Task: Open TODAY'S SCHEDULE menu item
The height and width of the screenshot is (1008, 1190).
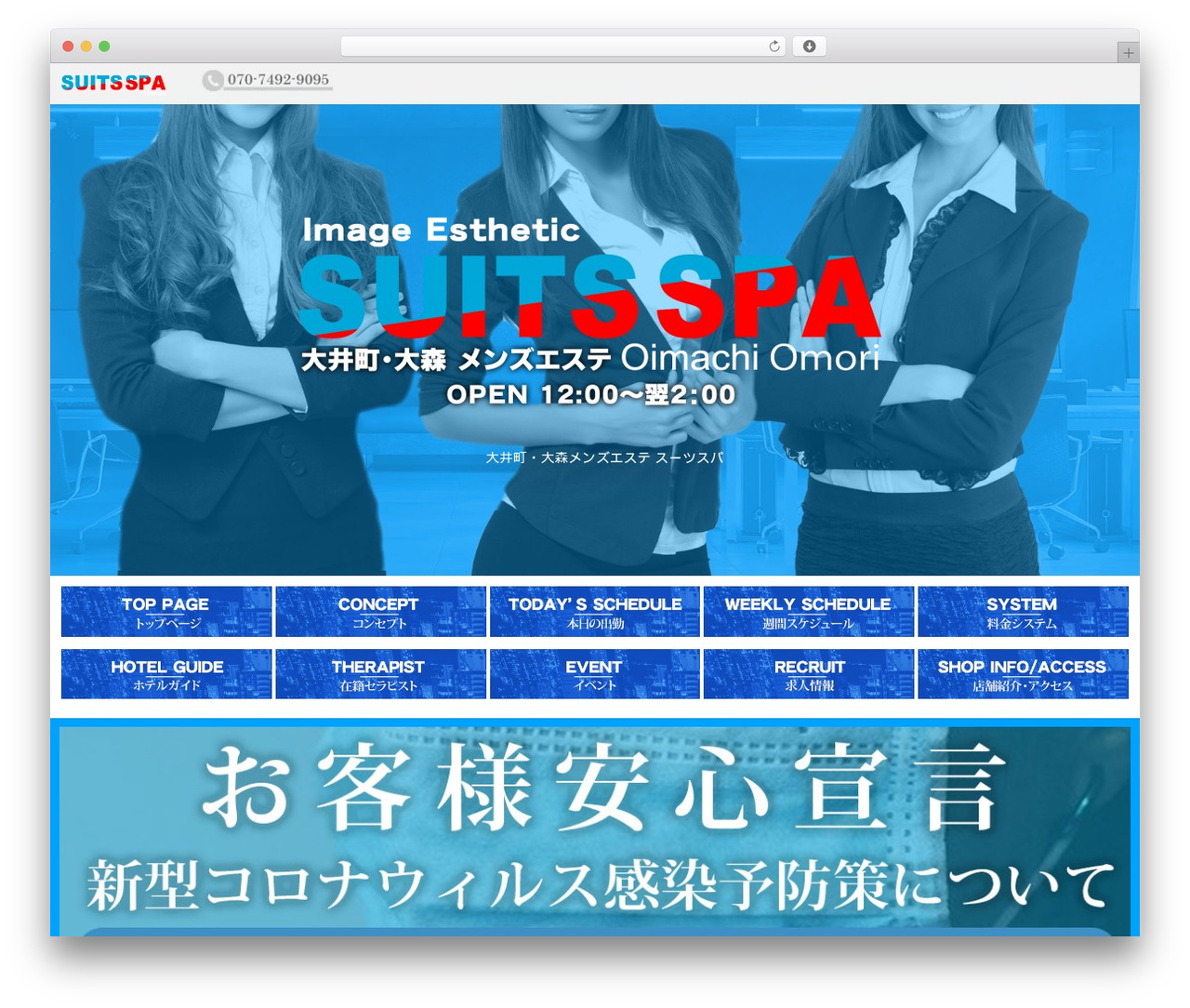Action: (x=595, y=612)
